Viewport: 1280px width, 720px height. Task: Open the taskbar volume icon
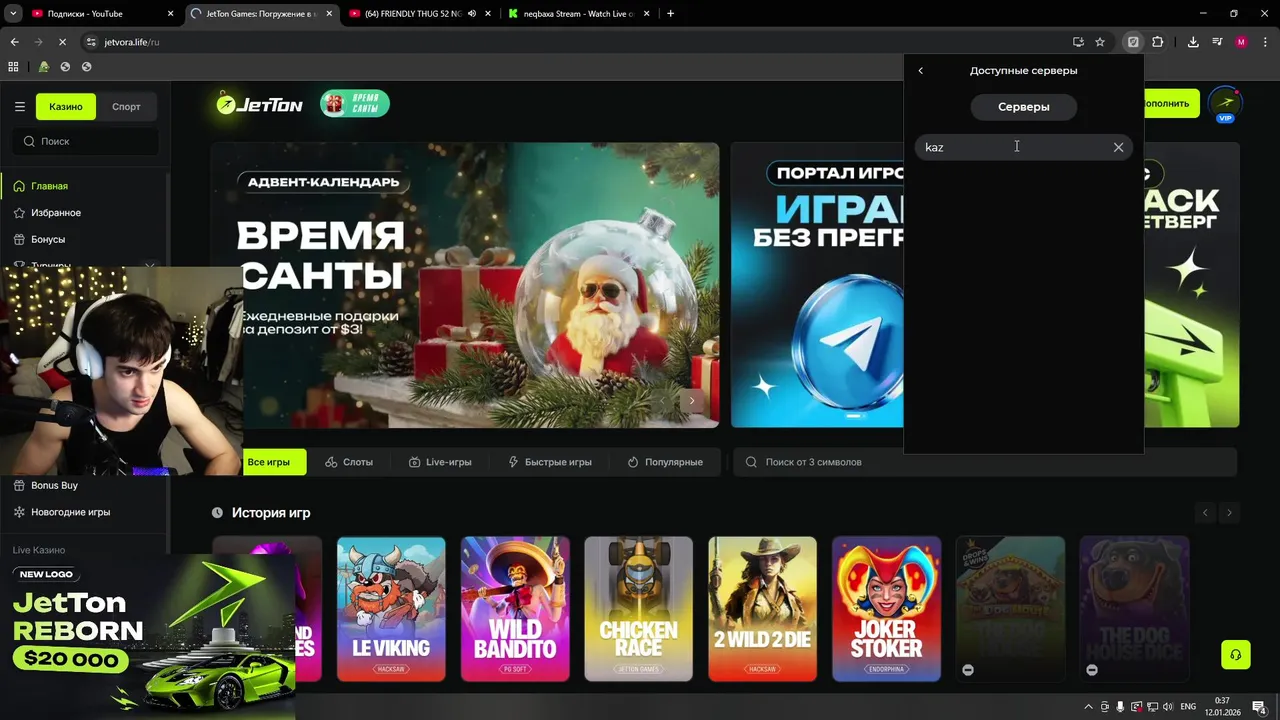[x=1166, y=707]
